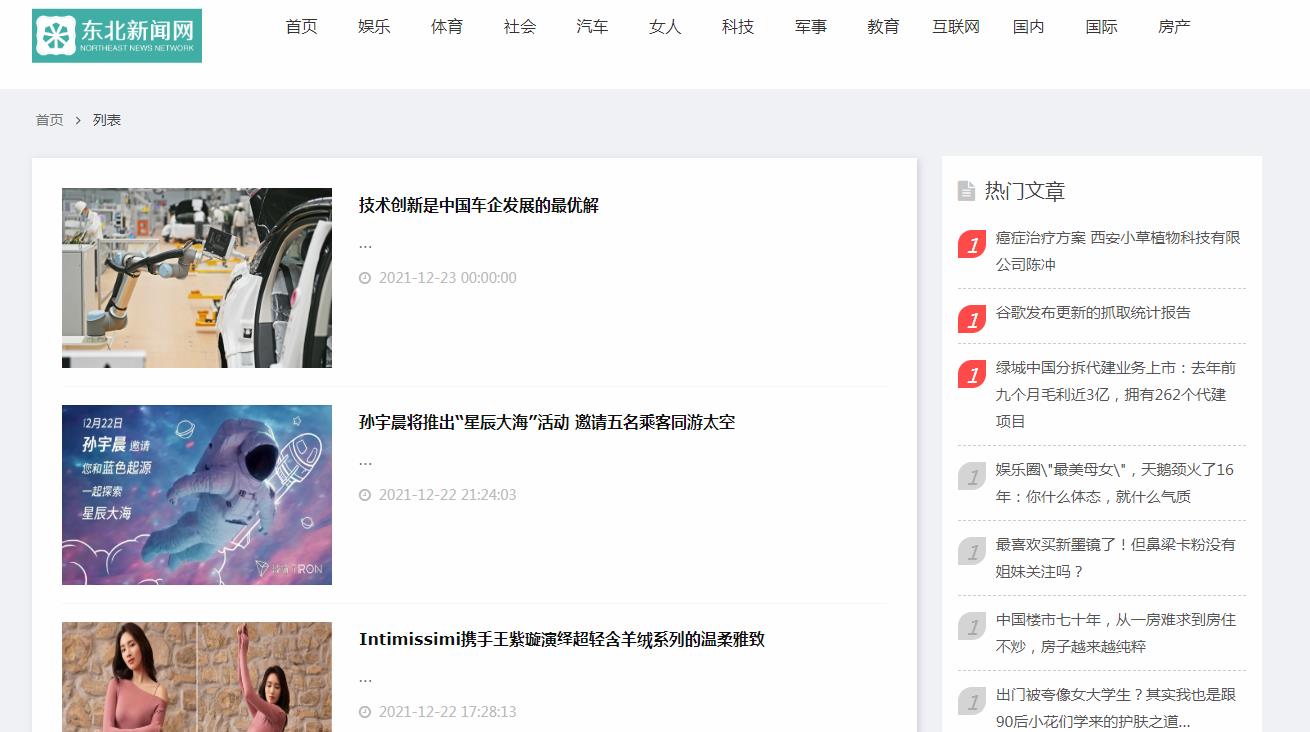Click the gray rank badge beside 娱乐圈
Screen dimensions: 1310x732
pos(972,477)
